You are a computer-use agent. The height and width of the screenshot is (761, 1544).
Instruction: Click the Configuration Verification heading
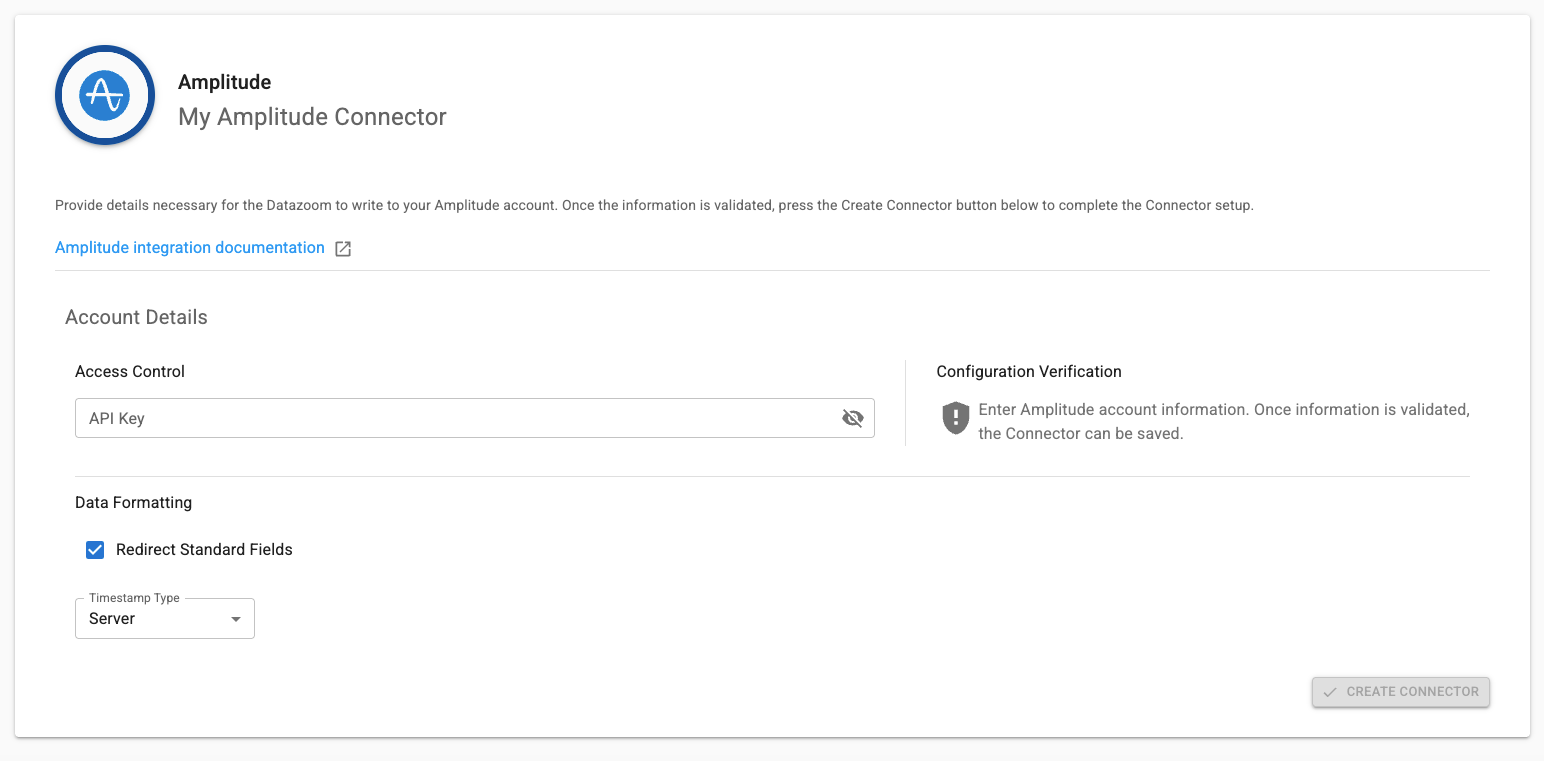click(1029, 371)
